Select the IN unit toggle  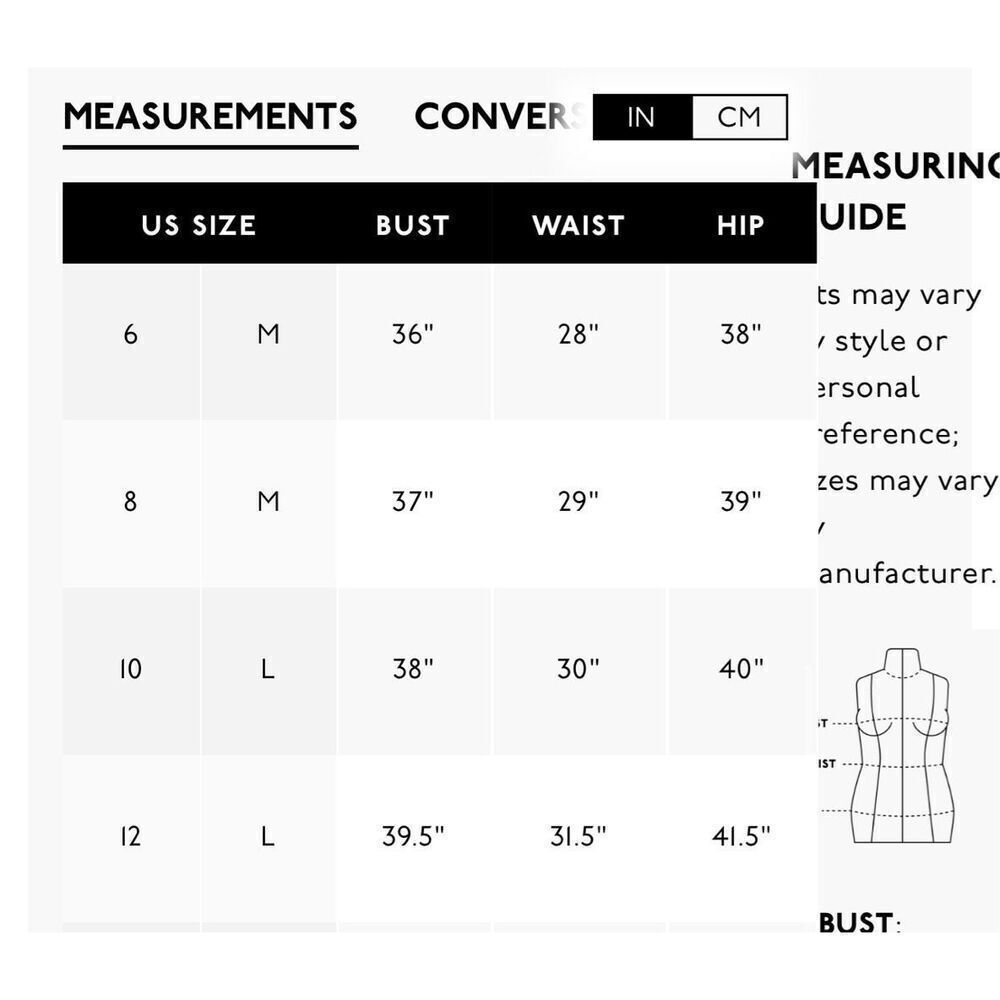[x=642, y=117]
